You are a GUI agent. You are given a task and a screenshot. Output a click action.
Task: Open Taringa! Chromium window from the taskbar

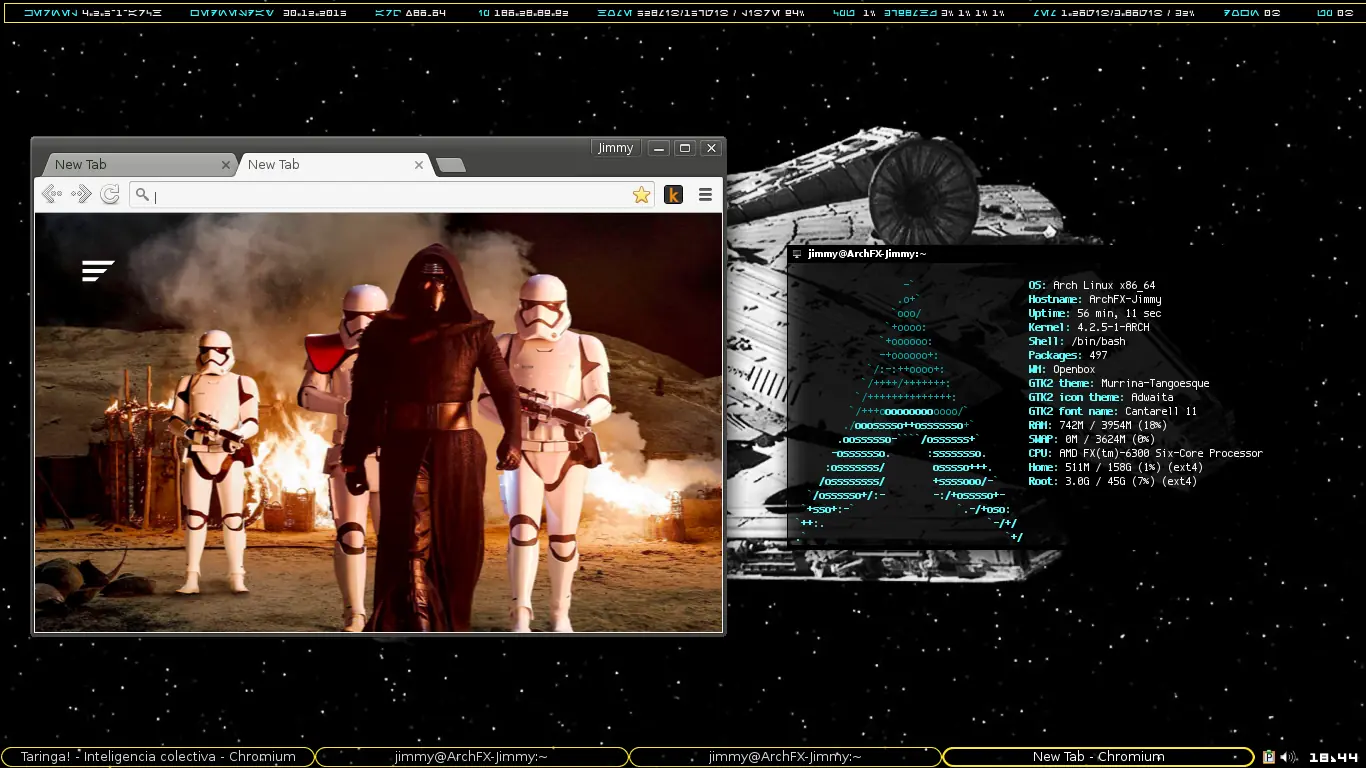pyautogui.click(x=158, y=757)
